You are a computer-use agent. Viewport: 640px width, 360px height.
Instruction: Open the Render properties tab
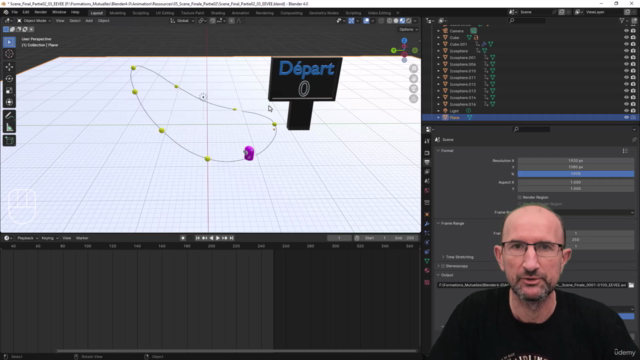427,153
